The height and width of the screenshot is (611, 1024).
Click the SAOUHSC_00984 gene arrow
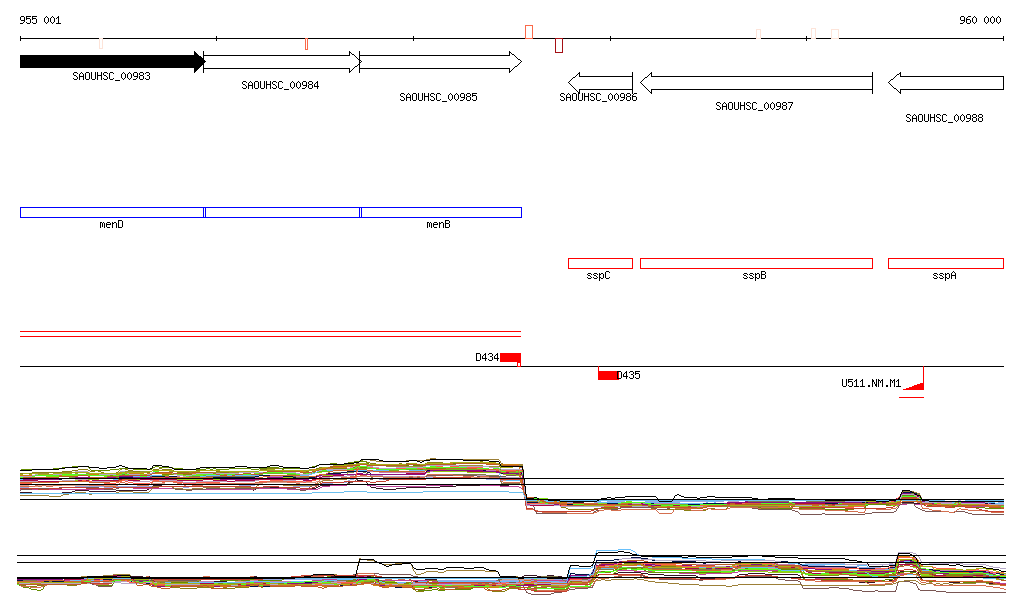pos(282,62)
